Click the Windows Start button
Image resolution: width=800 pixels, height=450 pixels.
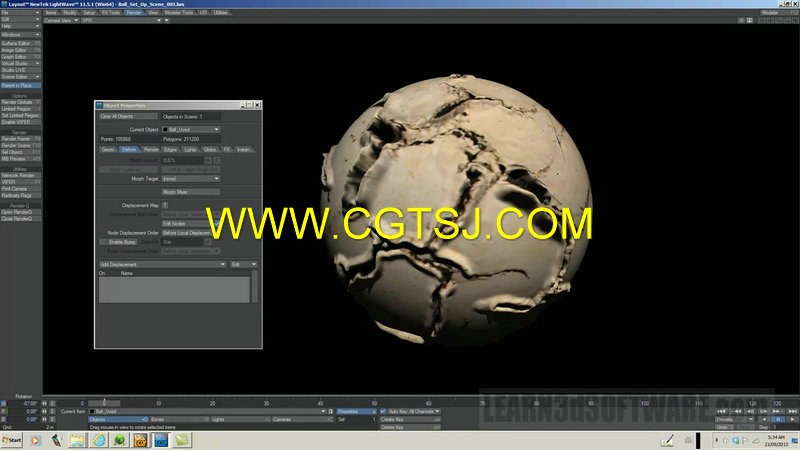[x=12, y=440]
